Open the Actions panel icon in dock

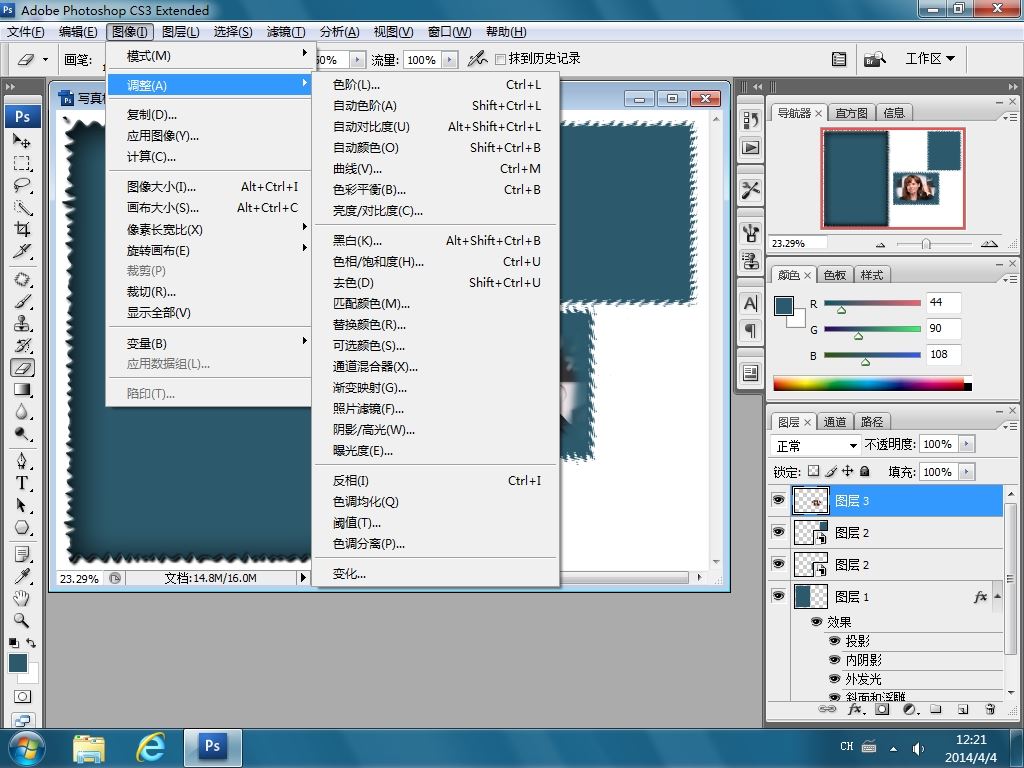[751, 148]
